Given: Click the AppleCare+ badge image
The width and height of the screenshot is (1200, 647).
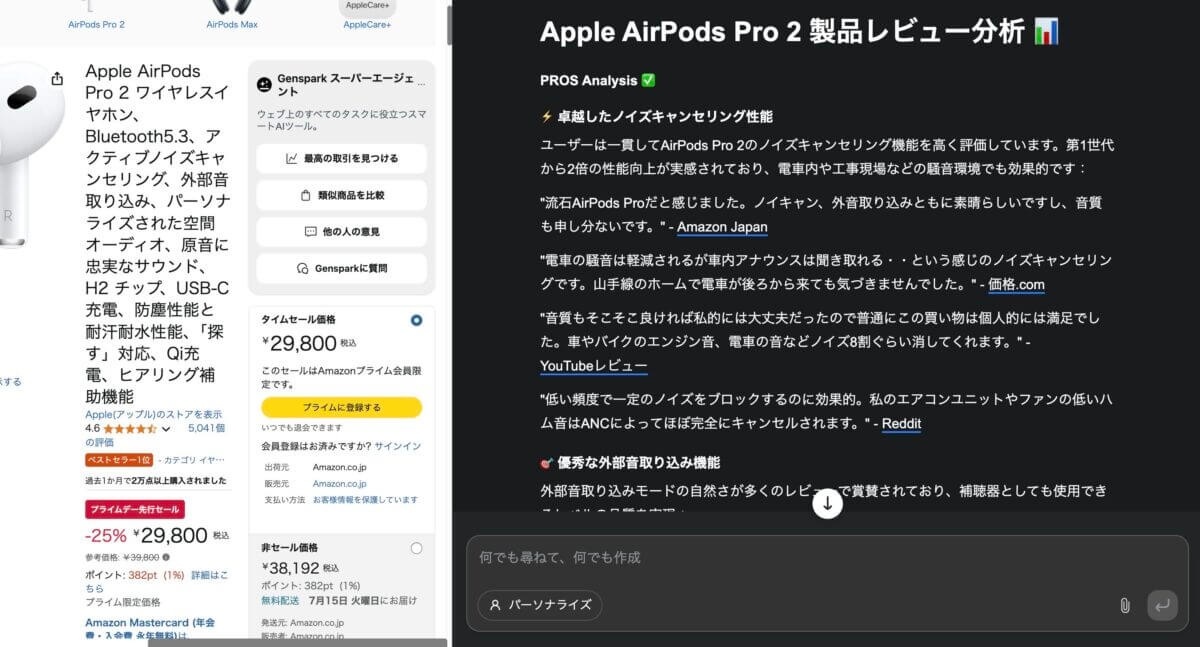Looking at the screenshot, I should point(367,7).
